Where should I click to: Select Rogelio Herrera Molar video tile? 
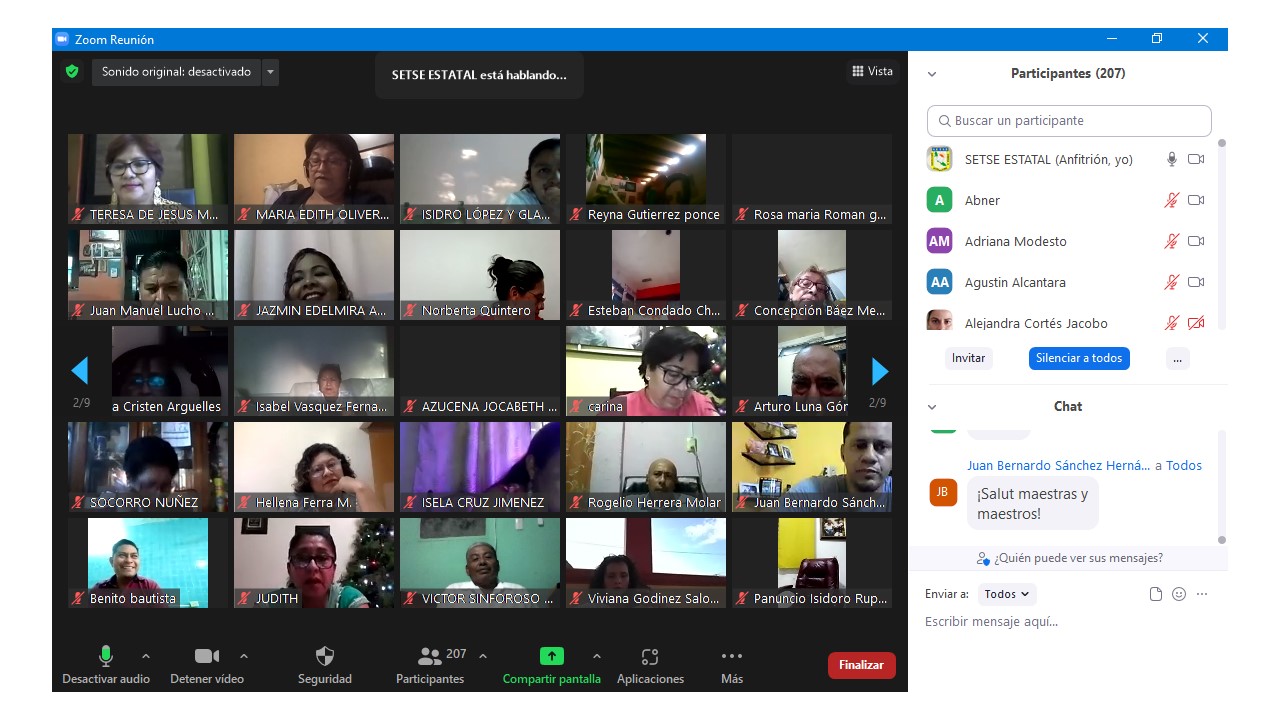click(646, 467)
